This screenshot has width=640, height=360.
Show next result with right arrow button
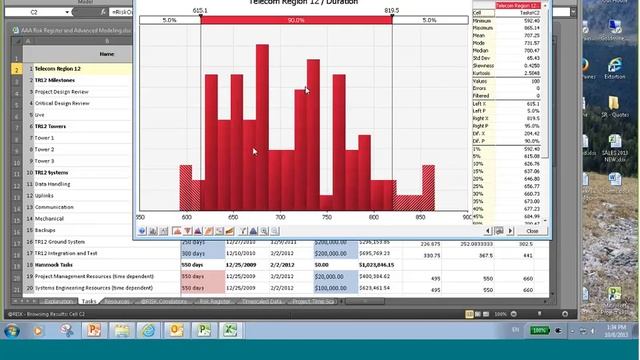tap(510, 231)
